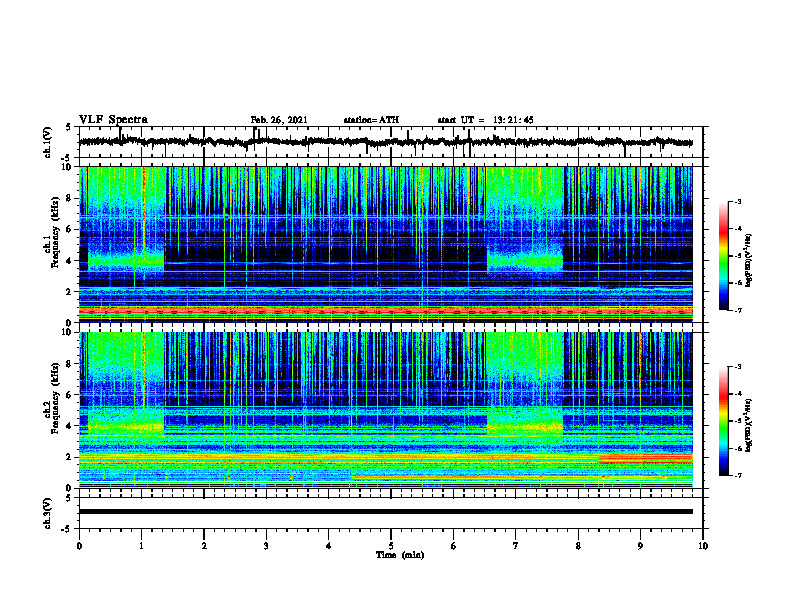Screen dimensions: 792x612
Task: Click the ch.2 colorbar log(PSD) unit label
Action: (x=750, y=426)
